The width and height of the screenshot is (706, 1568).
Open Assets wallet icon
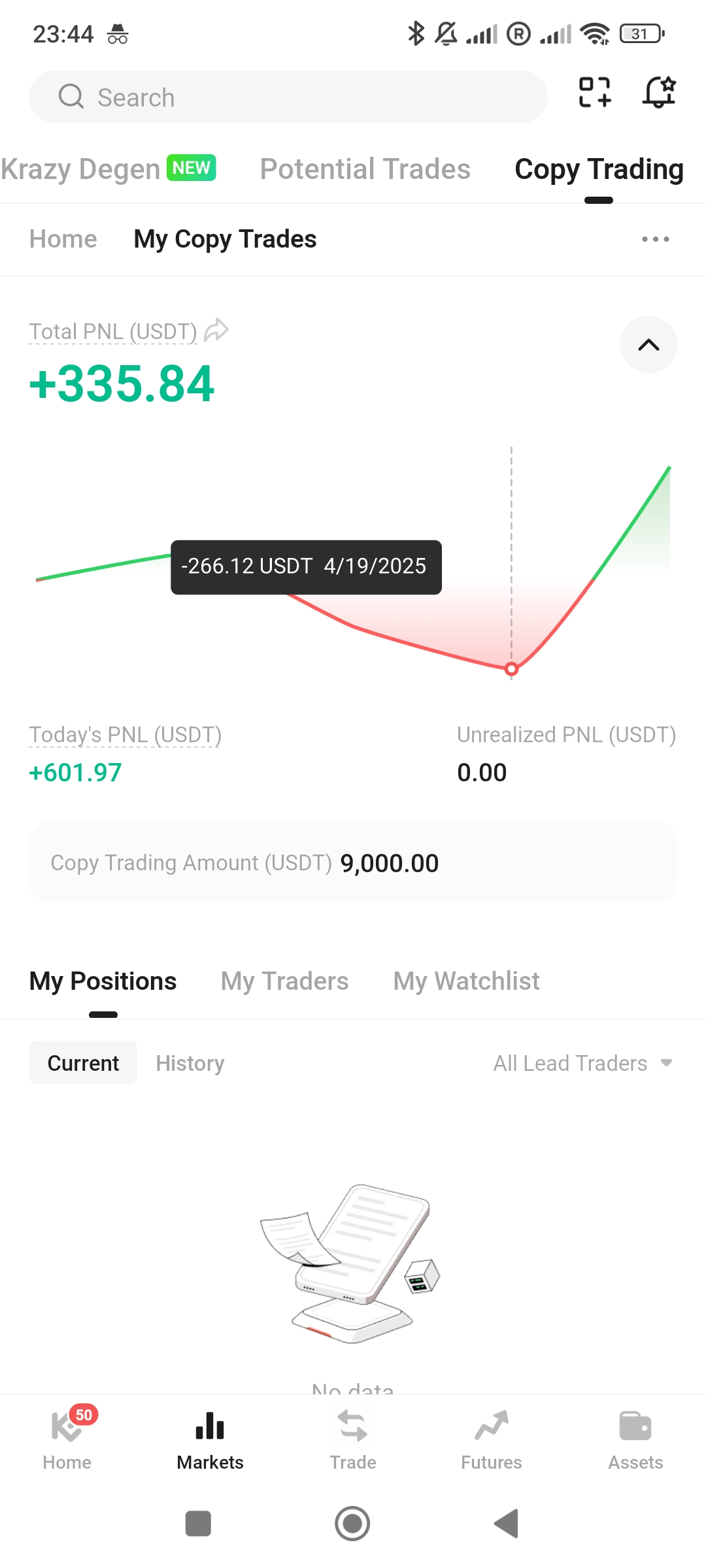pos(635,1426)
